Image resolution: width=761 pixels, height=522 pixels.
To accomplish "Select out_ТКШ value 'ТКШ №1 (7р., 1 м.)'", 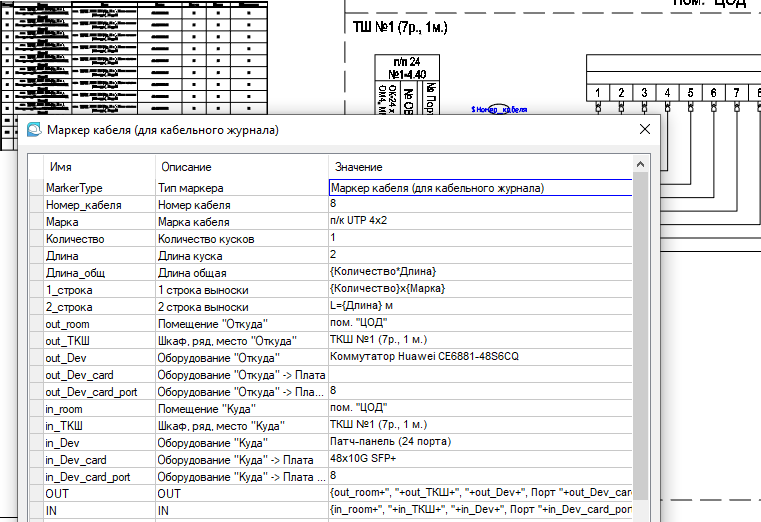I will 480,340.
